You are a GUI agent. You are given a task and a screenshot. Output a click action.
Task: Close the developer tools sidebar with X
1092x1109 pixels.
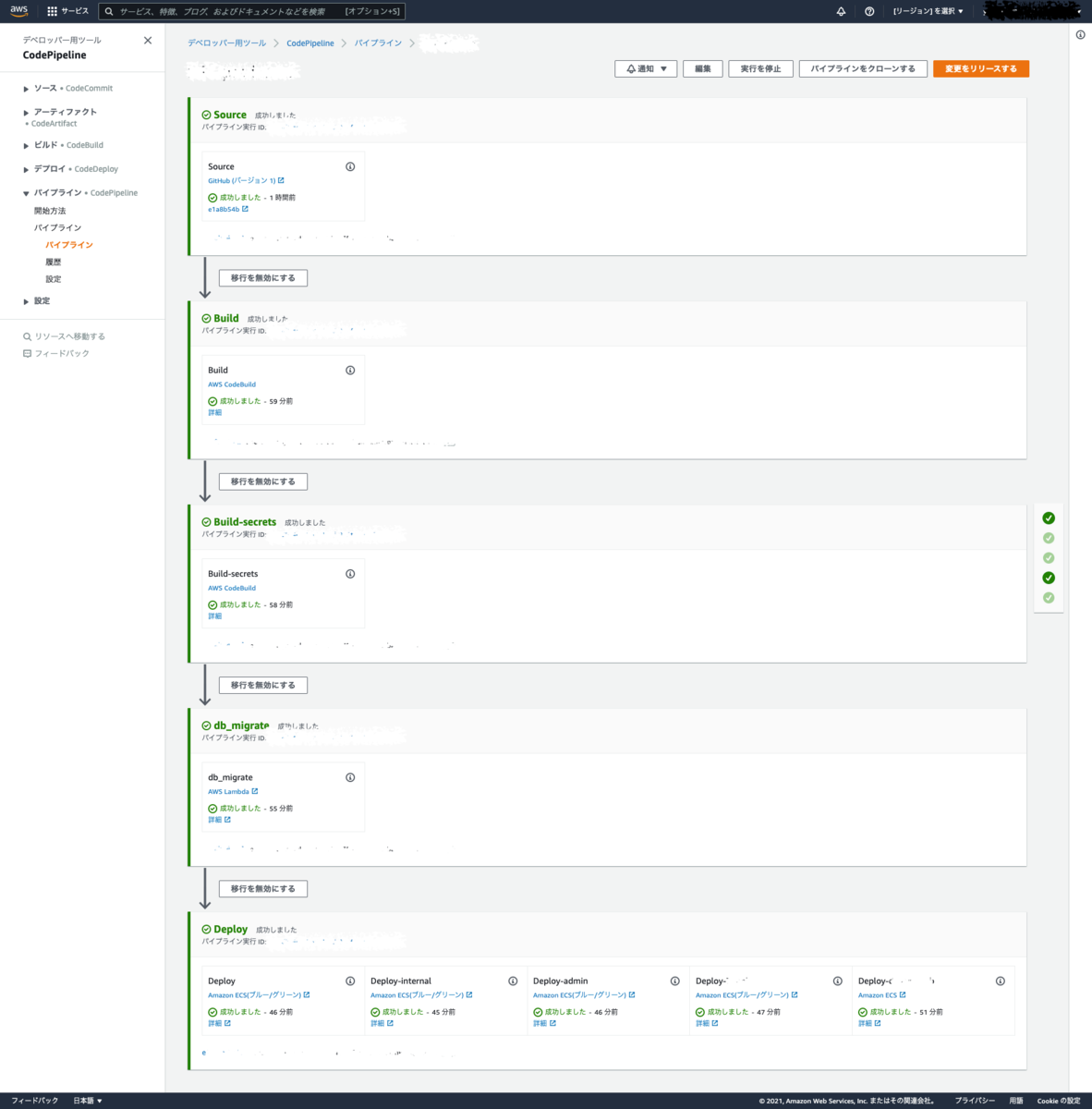[x=148, y=41]
